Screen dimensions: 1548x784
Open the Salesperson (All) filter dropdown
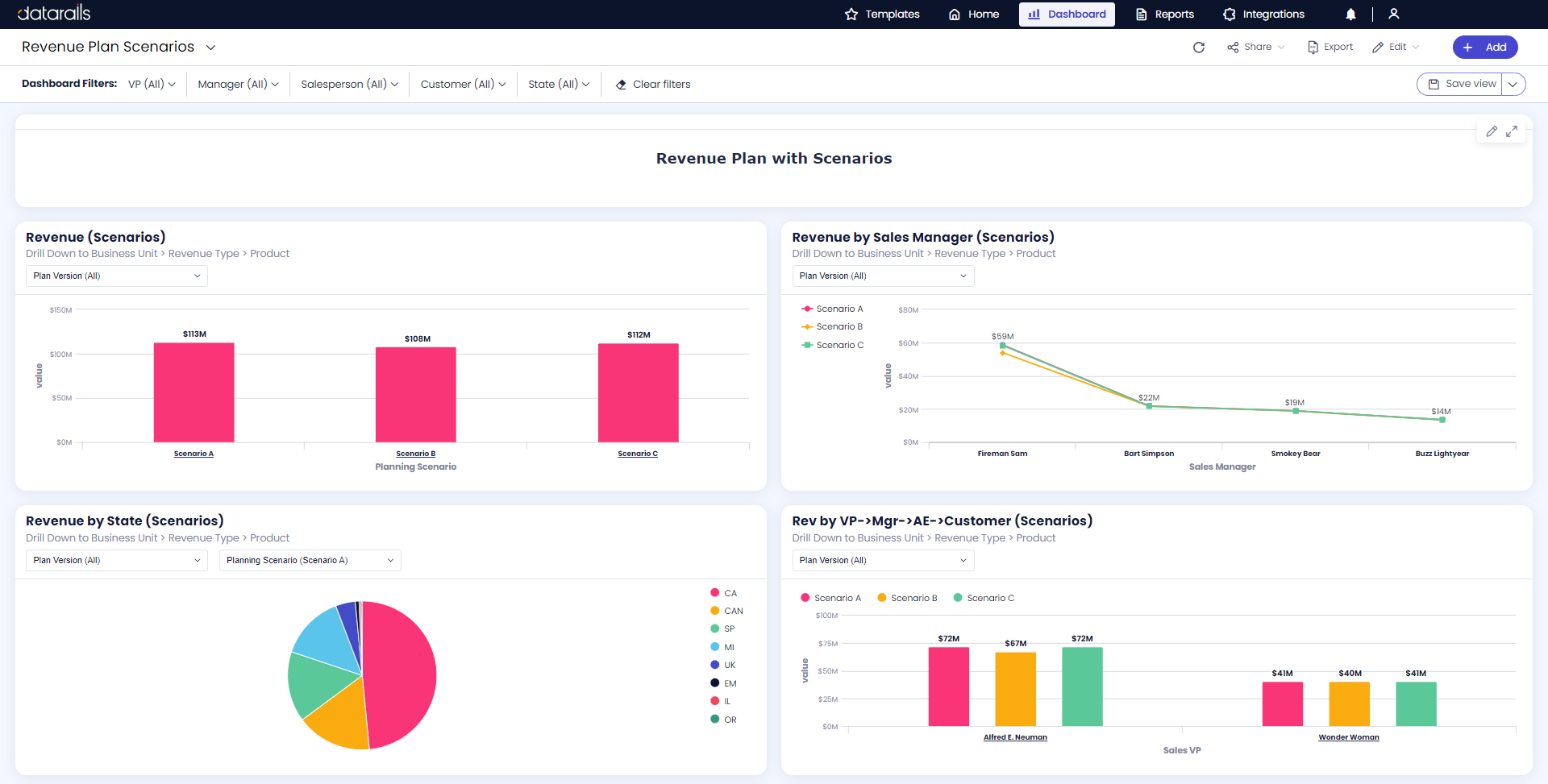[349, 85]
